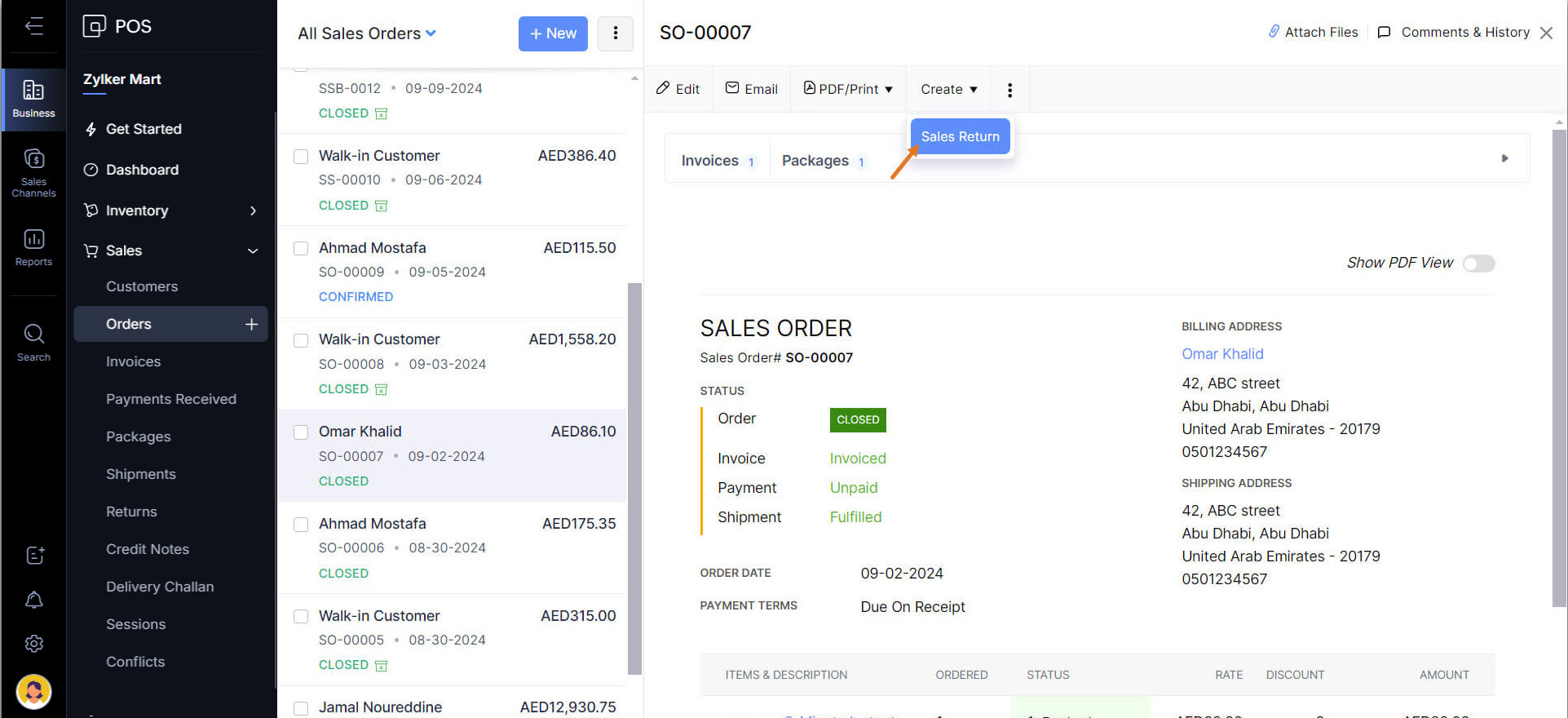Screen dimensions: 1568x718
Task: Open the Reports icon in left rail
Action: click(x=33, y=247)
